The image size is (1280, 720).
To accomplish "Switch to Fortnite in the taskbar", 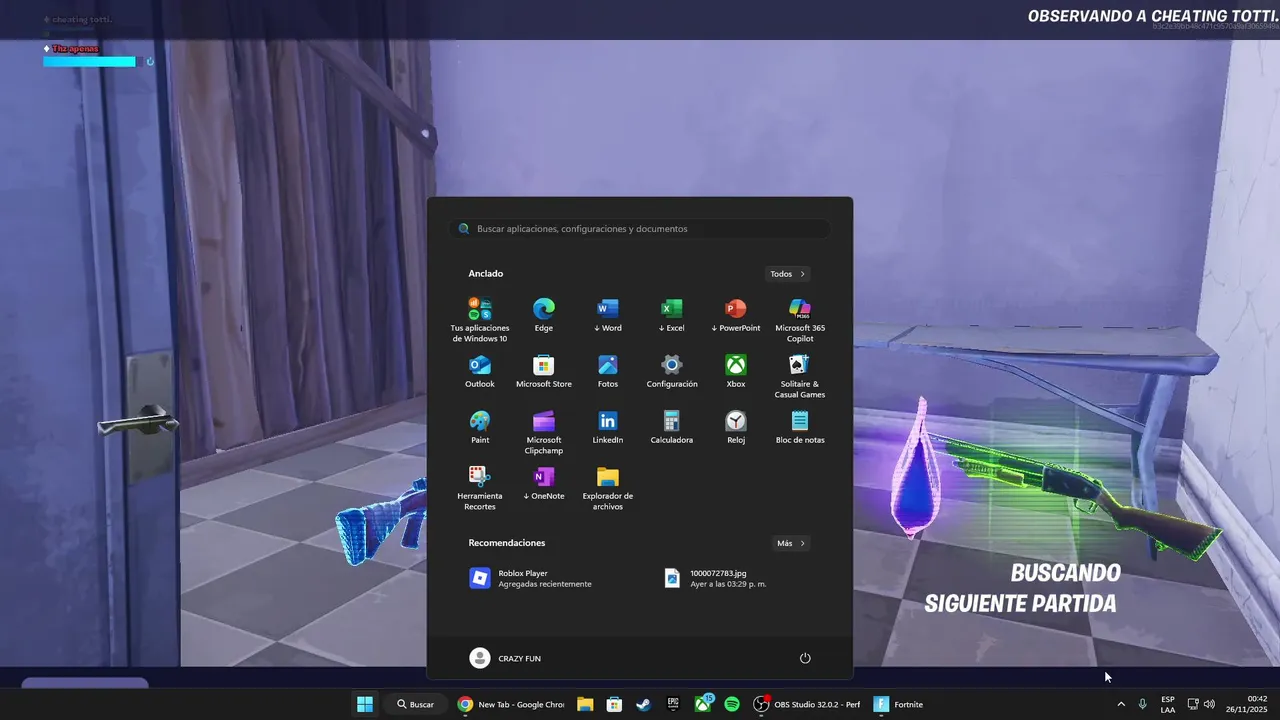I will pos(898,704).
